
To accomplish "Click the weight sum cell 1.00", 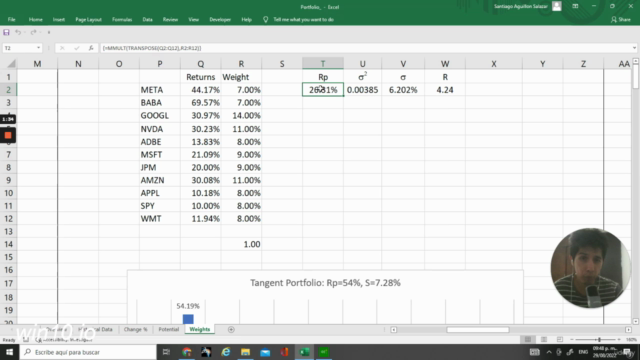I will pos(241,244).
